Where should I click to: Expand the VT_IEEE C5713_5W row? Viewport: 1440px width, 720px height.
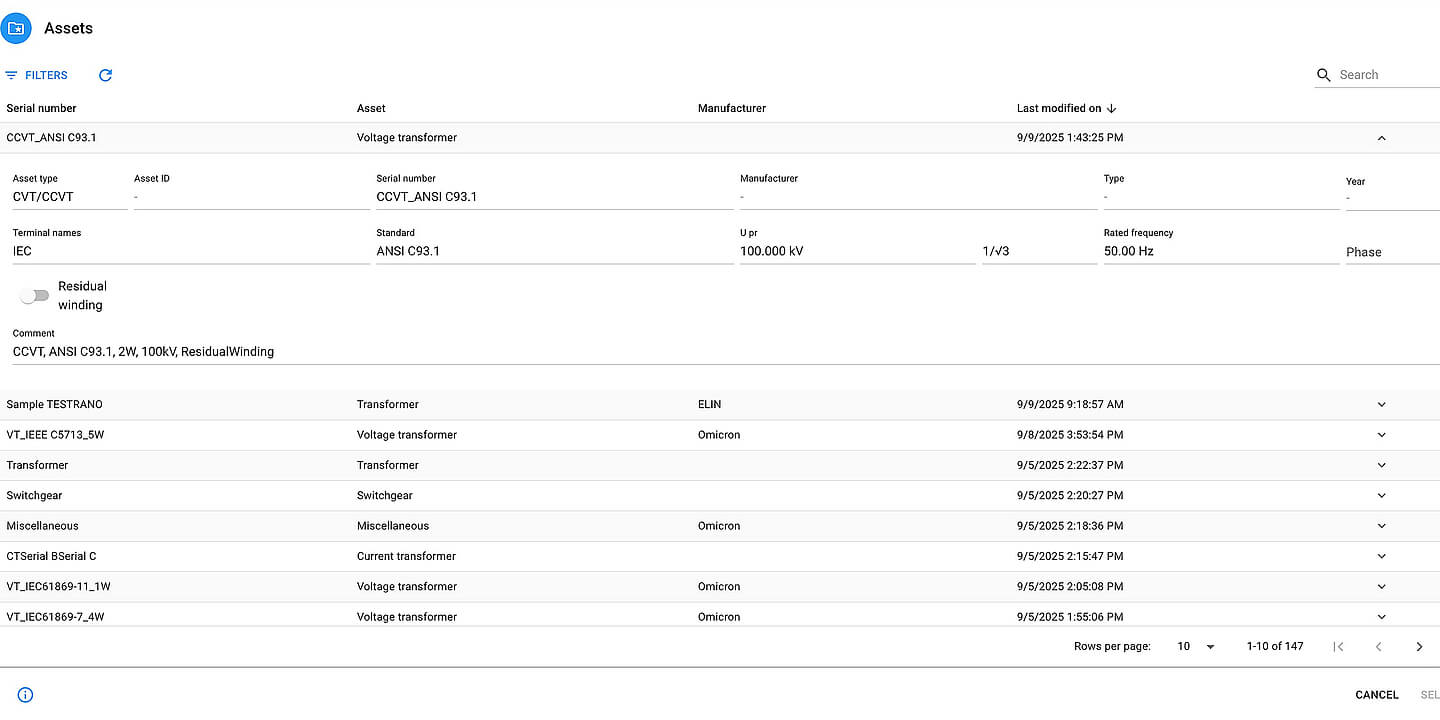[1381, 435]
